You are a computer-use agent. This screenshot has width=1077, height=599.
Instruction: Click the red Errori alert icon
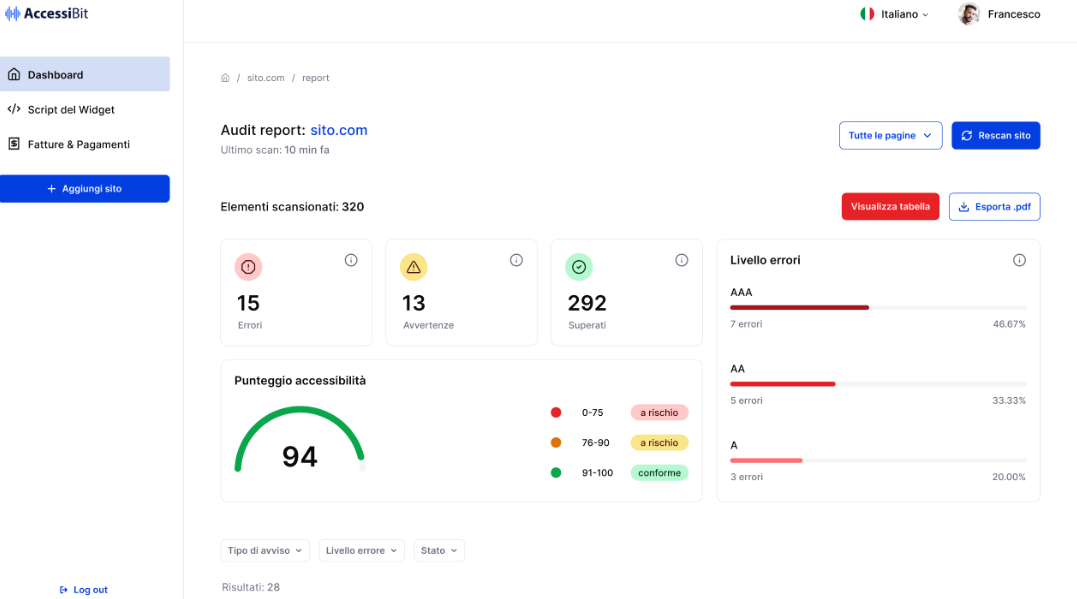pyautogui.click(x=248, y=267)
